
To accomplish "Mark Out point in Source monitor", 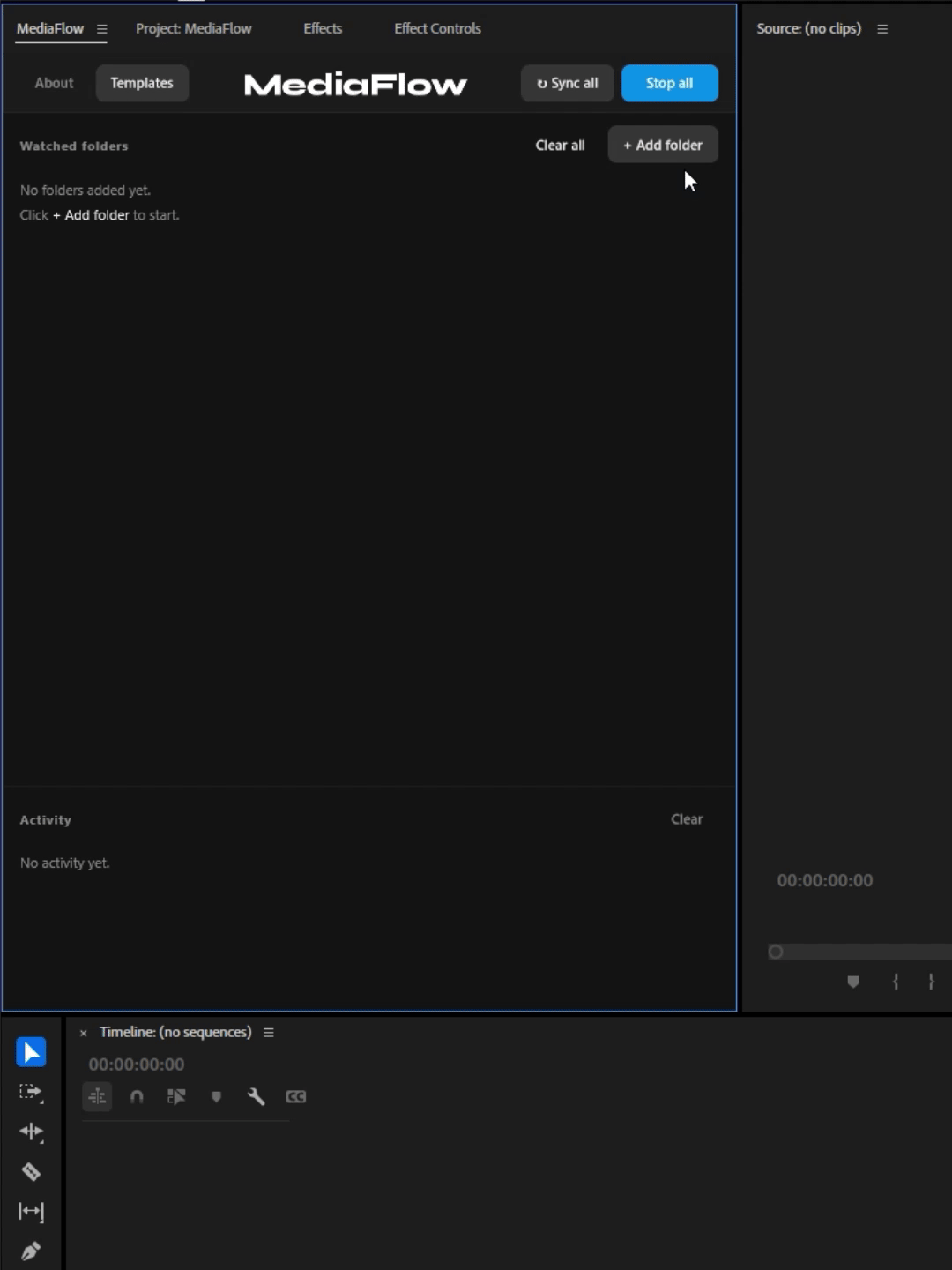I will 931,982.
